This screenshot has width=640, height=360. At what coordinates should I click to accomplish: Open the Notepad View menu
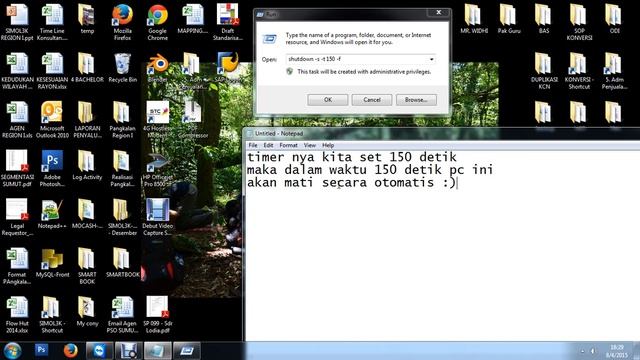click(309, 145)
